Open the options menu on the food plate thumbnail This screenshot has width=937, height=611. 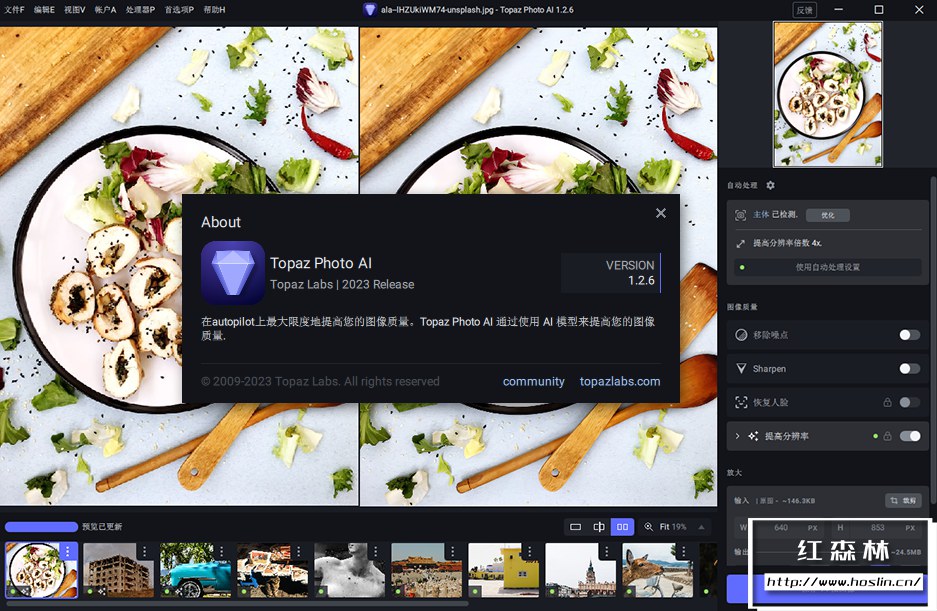pyautogui.click(x=68, y=551)
